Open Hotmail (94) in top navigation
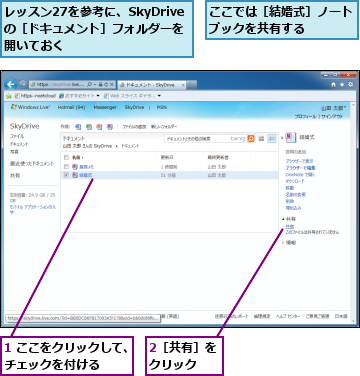The image size is (360, 376). click(71, 107)
